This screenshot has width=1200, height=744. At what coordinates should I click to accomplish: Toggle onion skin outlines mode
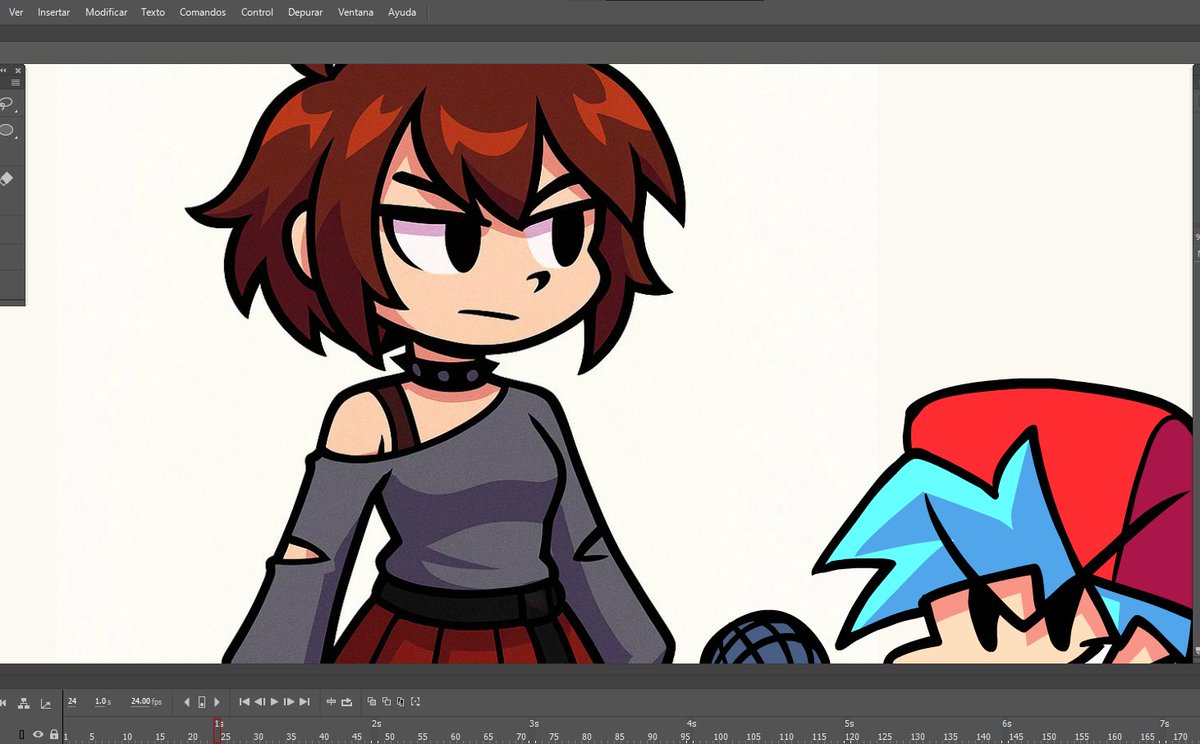387,702
